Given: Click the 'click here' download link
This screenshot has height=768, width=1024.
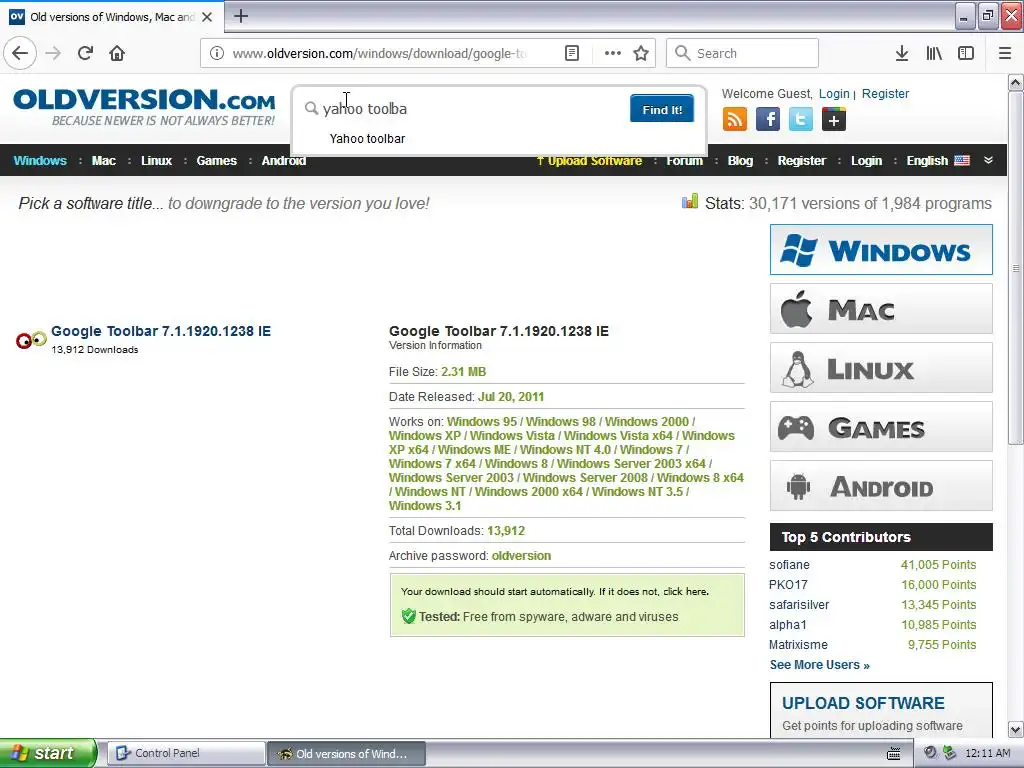Looking at the screenshot, I should (x=685, y=591).
